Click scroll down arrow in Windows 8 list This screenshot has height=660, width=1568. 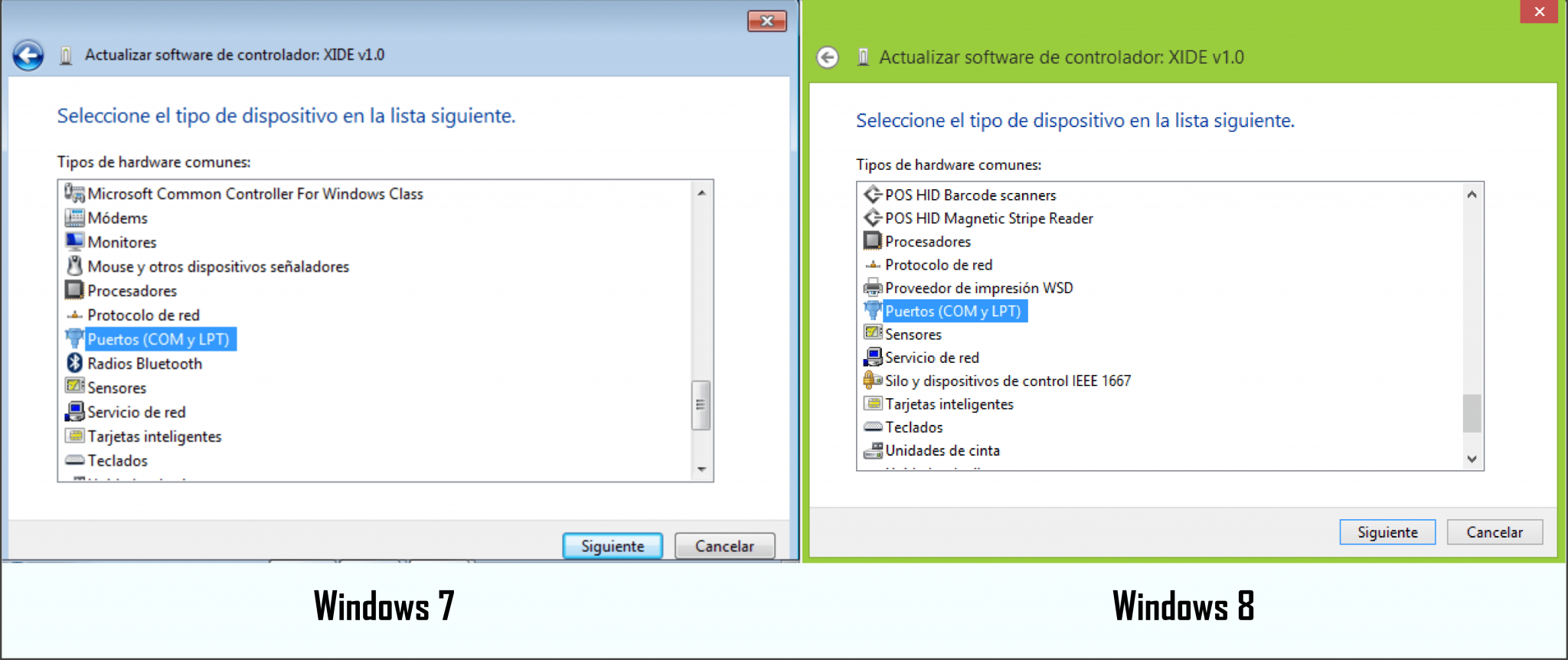click(1472, 459)
